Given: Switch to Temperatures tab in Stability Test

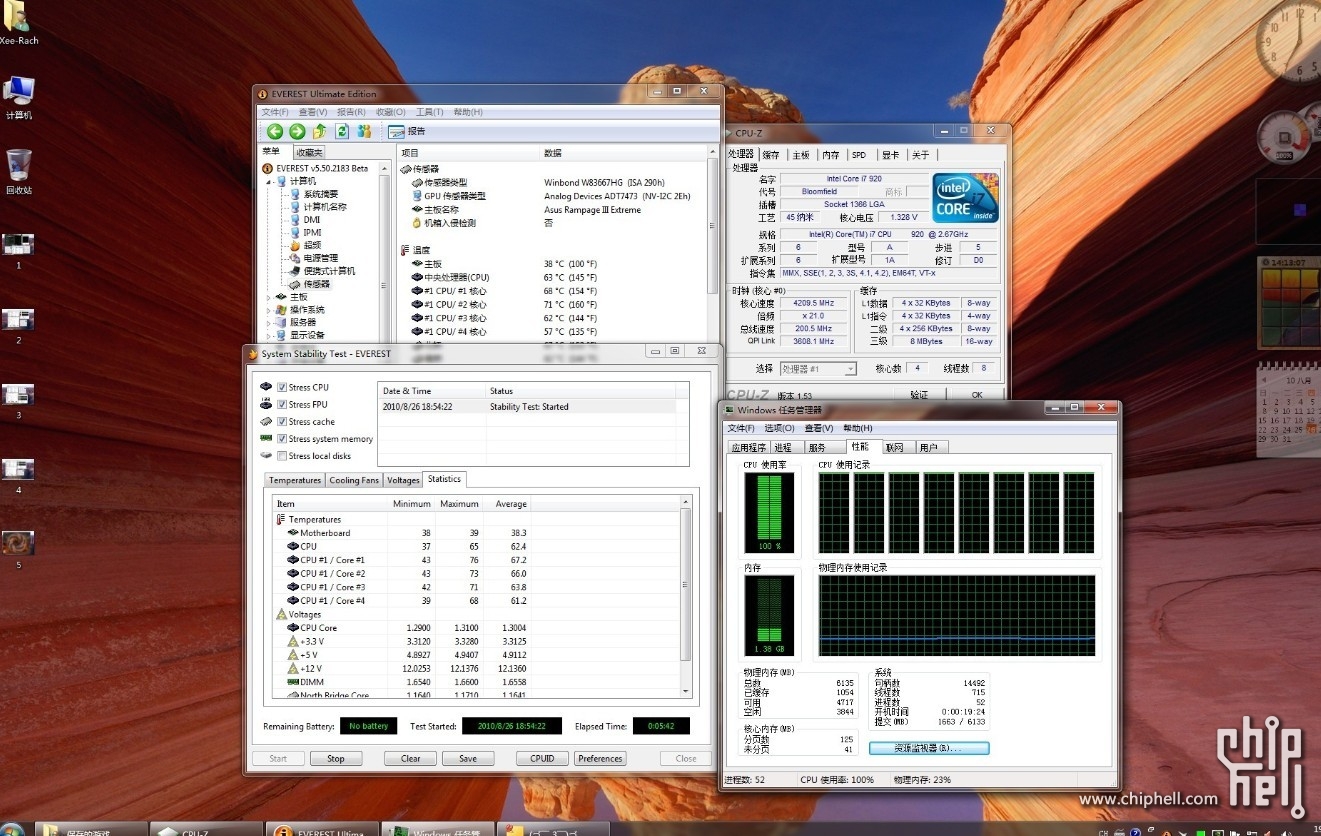Looking at the screenshot, I should pyautogui.click(x=295, y=480).
